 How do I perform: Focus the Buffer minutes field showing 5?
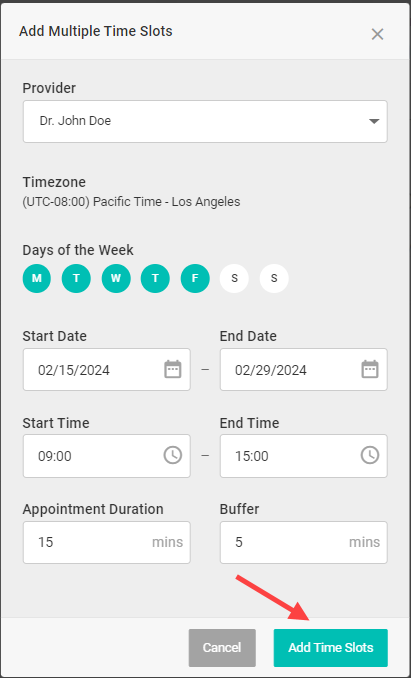(x=304, y=542)
